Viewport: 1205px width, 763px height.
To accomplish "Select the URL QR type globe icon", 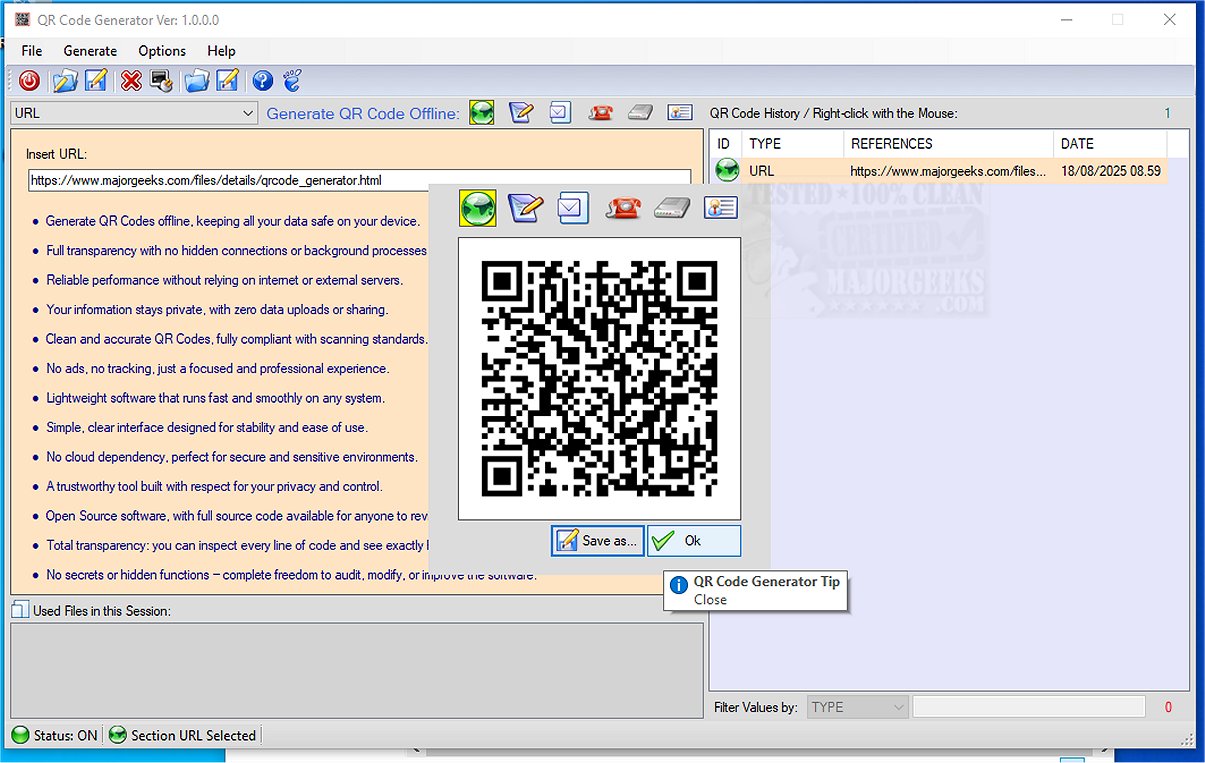I will point(477,207).
